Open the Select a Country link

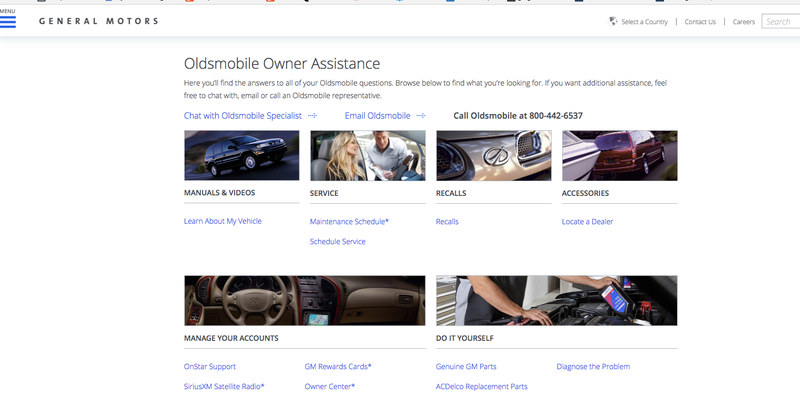(x=644, y=22)
